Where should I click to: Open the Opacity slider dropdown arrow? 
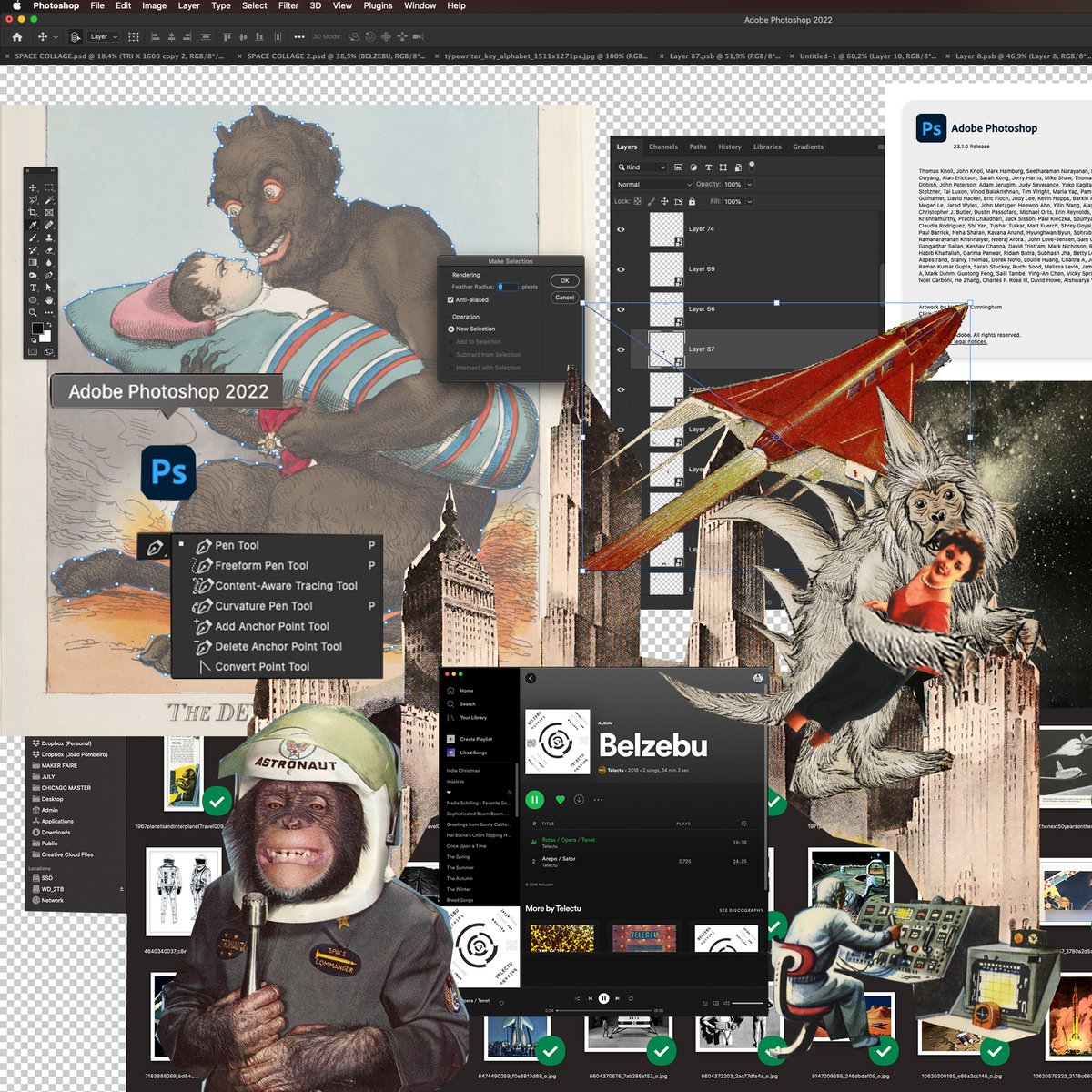click(750, 184)
